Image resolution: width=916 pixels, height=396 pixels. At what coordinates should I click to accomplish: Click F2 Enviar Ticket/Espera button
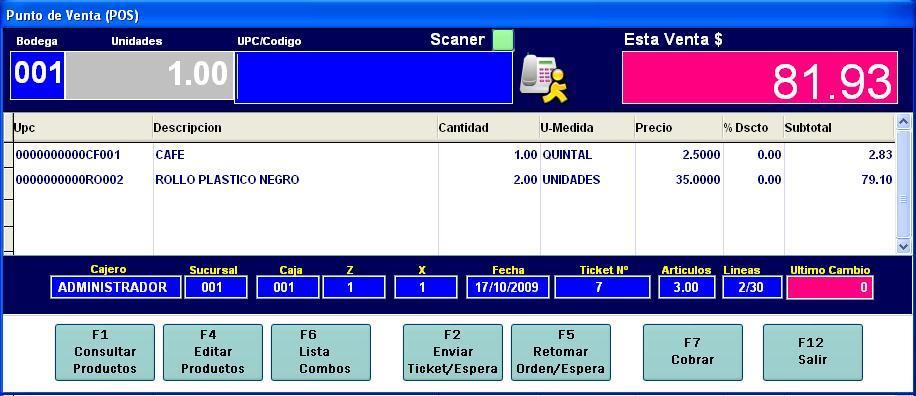pos(453,352)
